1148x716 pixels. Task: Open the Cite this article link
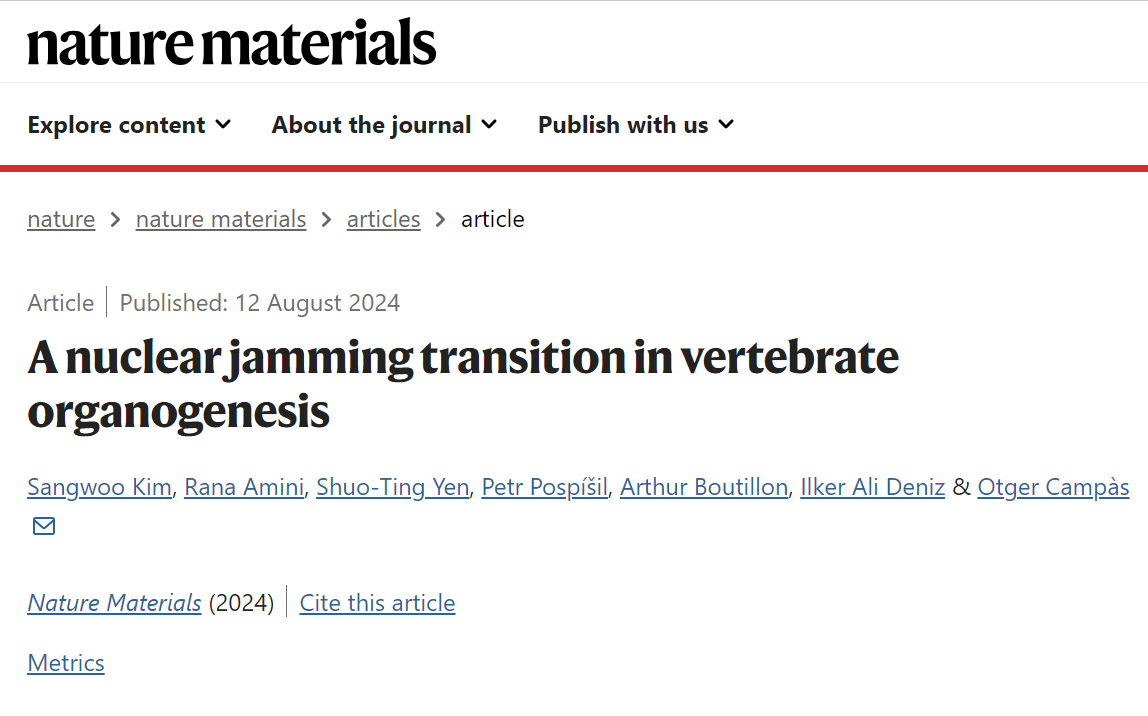(377, 603)
